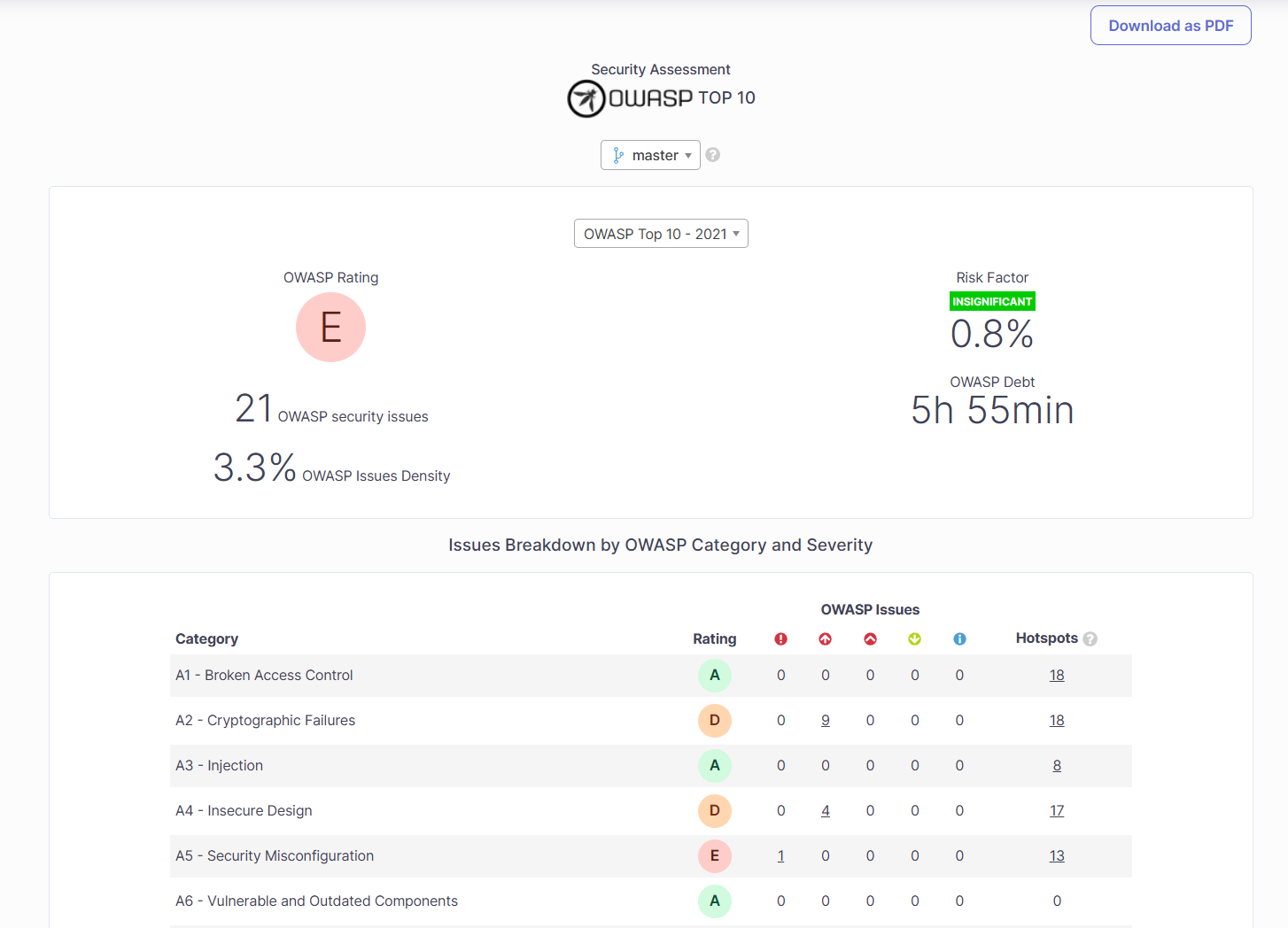Image resolution: width=1288 pixels, height=928 pixels.
Task: Click the OWASP logo icon
Action: 586,98
